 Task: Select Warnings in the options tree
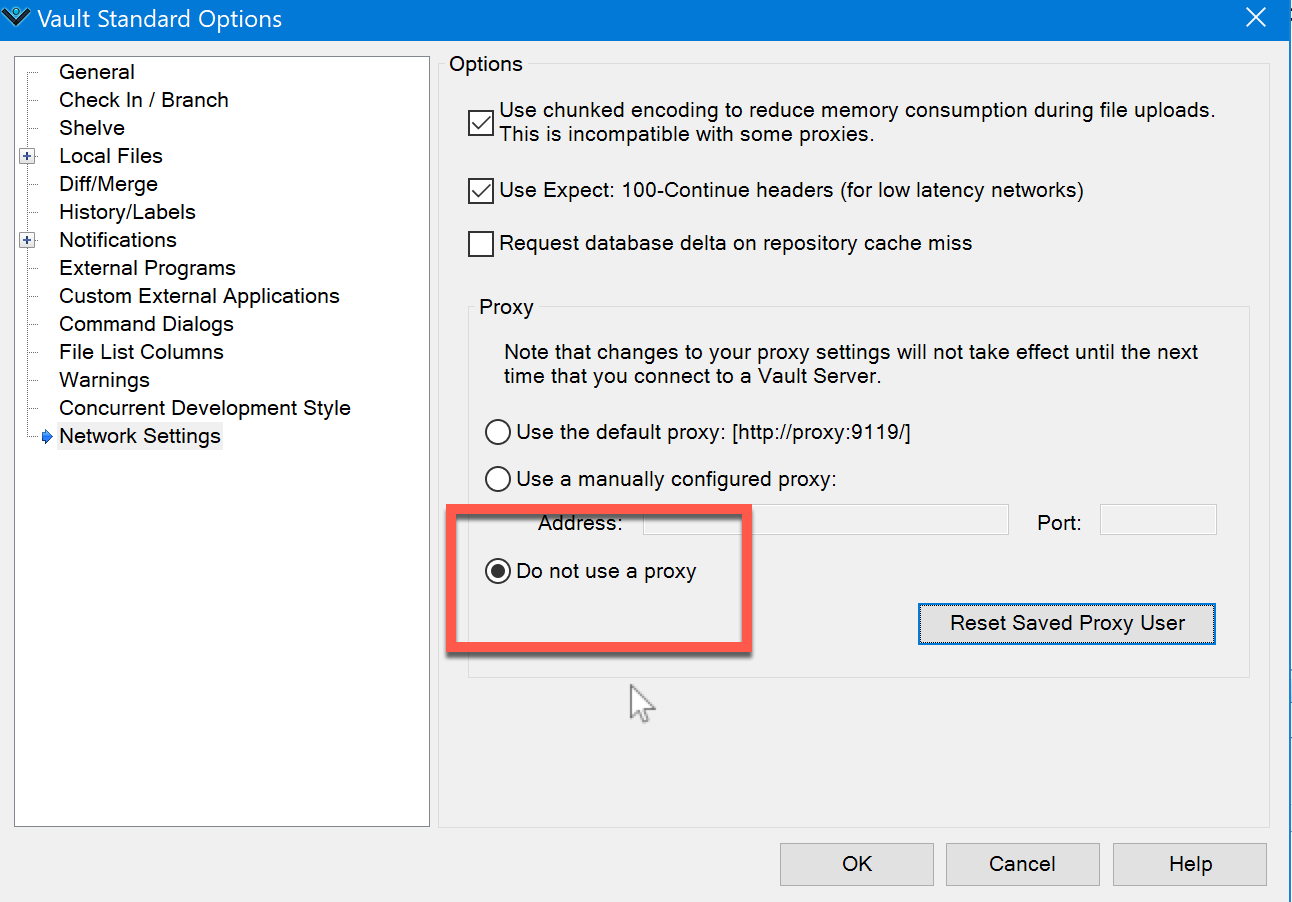click(105, 380)
